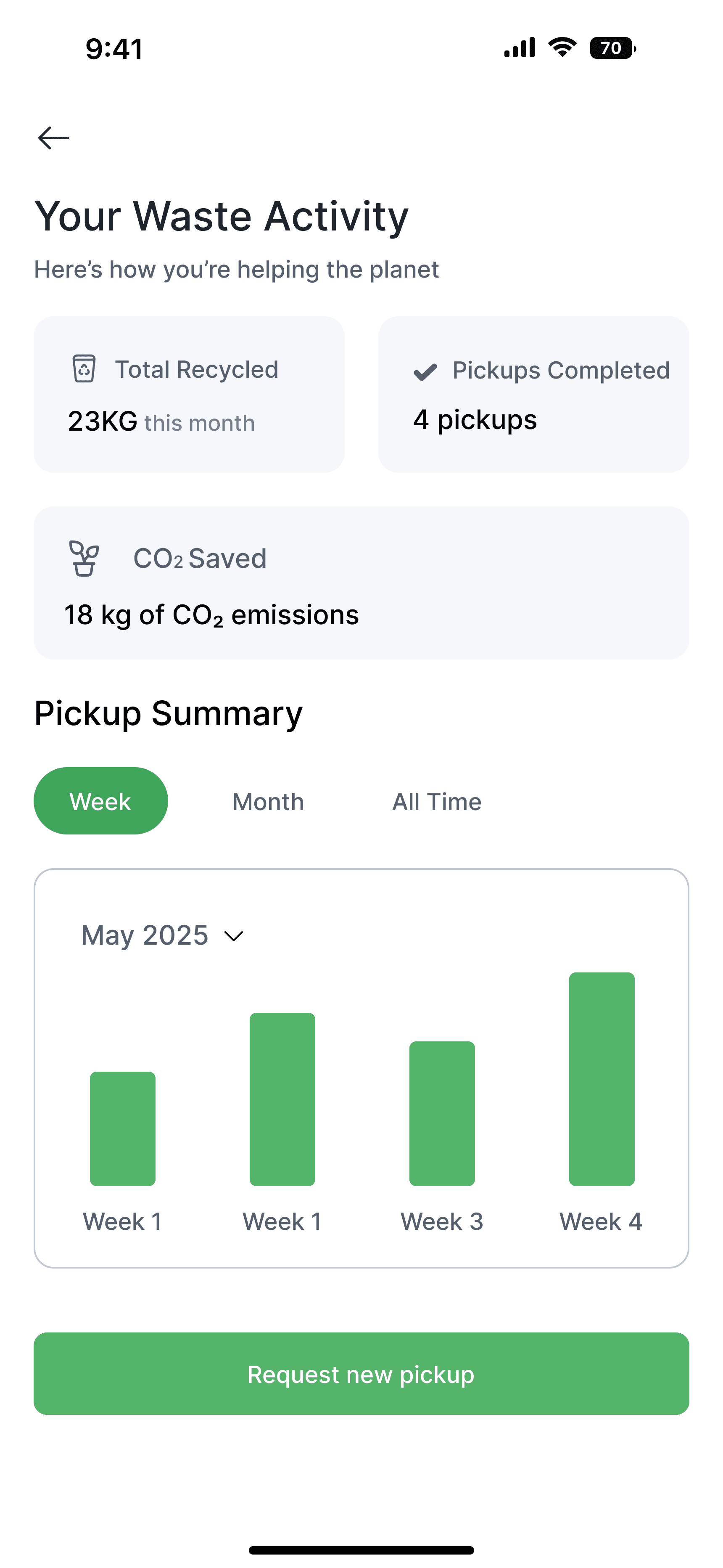Image resolution: width=723 pixels, height=1568 pixels.
Task: Open the Pickups Completed card
Action: pyautogui.click(x=533, y=395)
